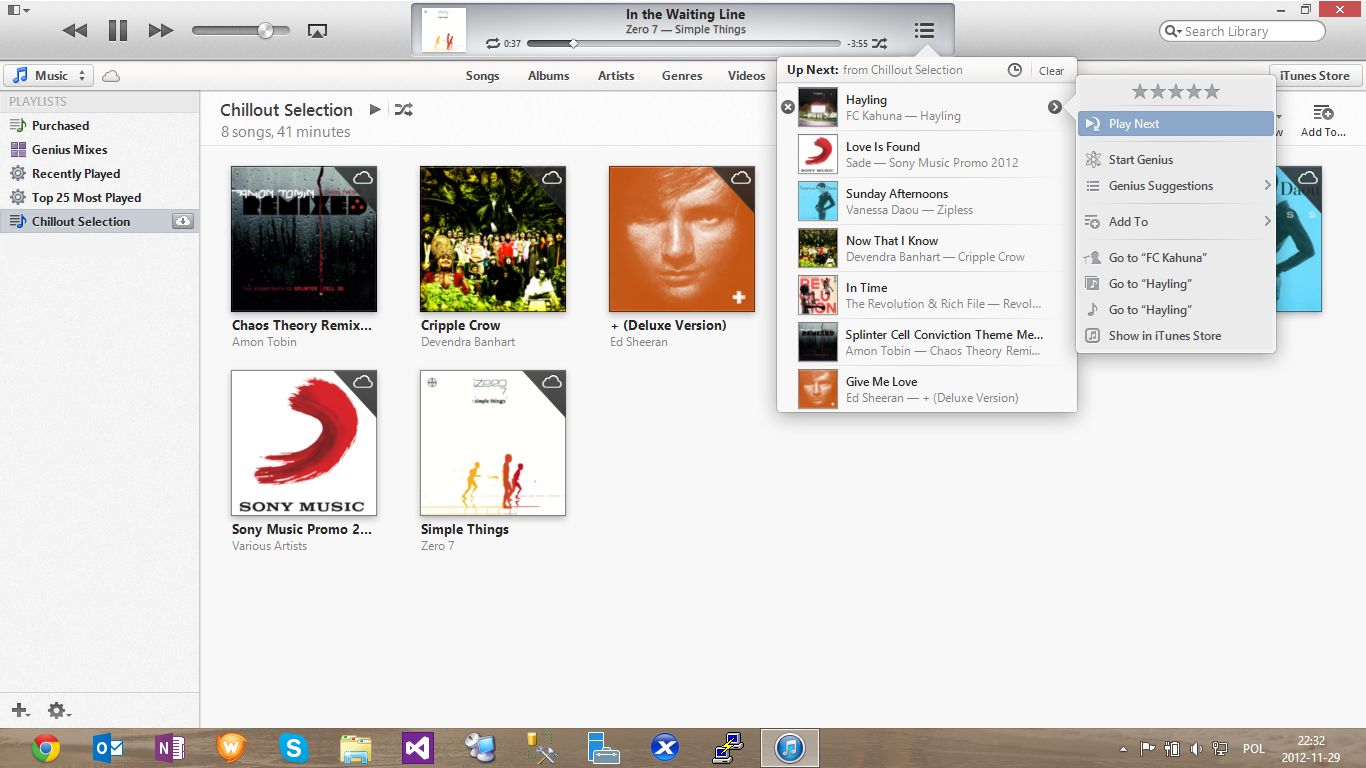This screenshot has height=768, width=1366.
Task: Show hidden tray icons arrow
Action: tap(1123, 748)
